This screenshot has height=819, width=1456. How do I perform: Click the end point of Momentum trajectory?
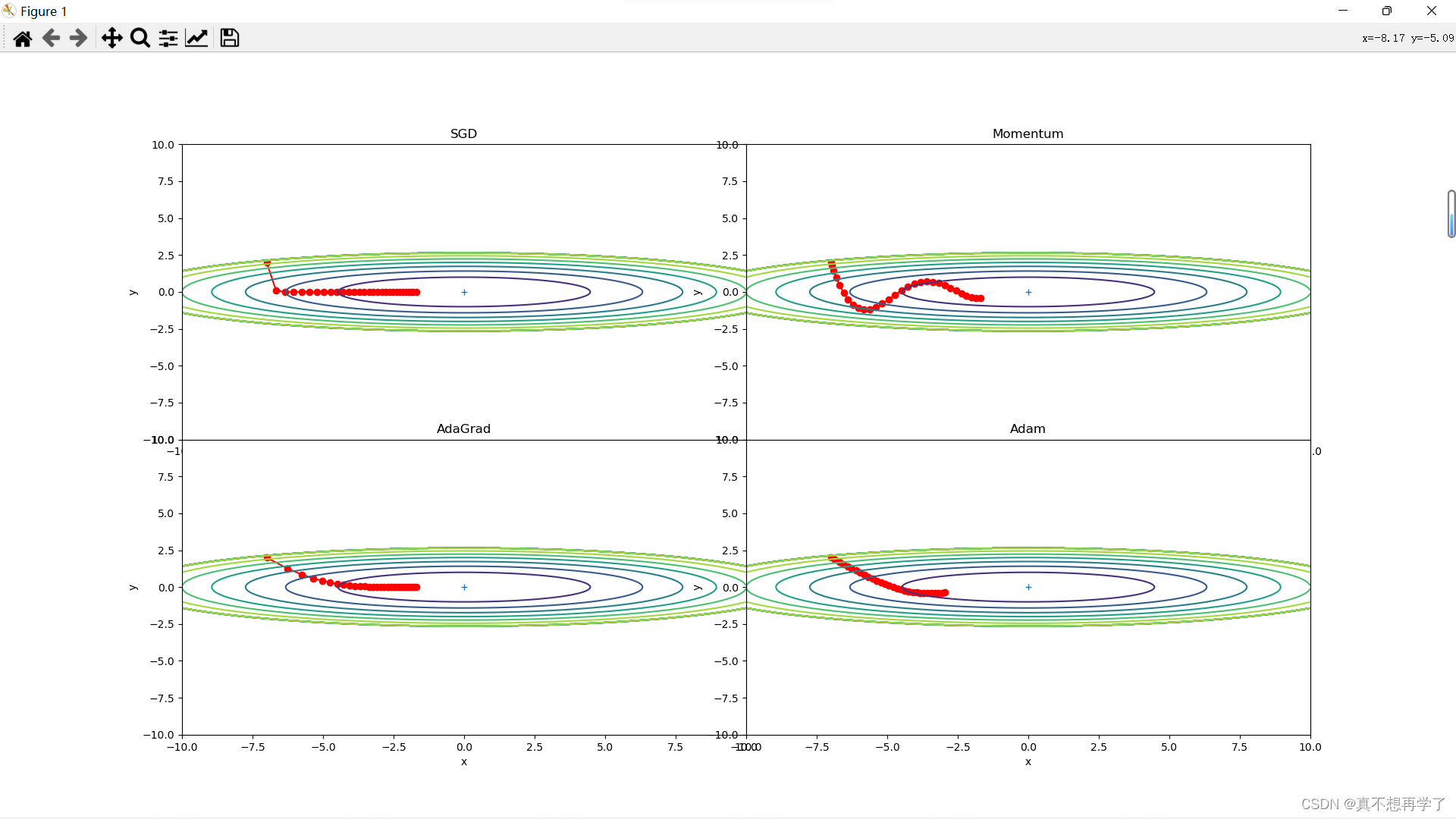(x=981, y=298)
